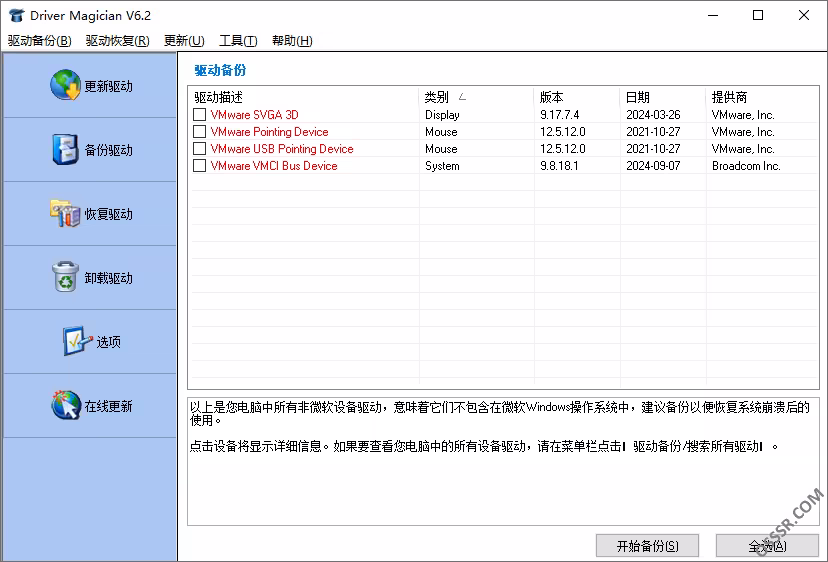This screenshot has width=828, height=562.
Task: Click the 全选(A) button
Action: pos(767,546)
